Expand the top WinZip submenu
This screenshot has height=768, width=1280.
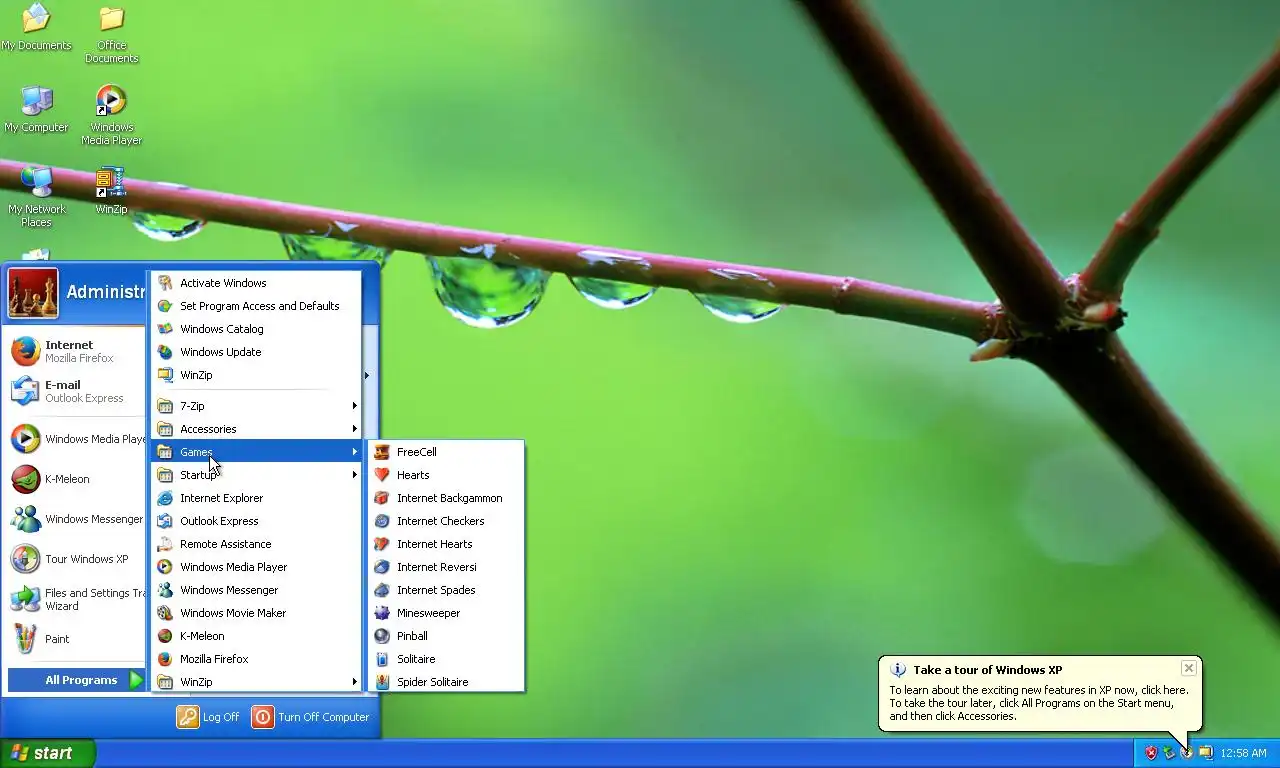tap(256, 375)
